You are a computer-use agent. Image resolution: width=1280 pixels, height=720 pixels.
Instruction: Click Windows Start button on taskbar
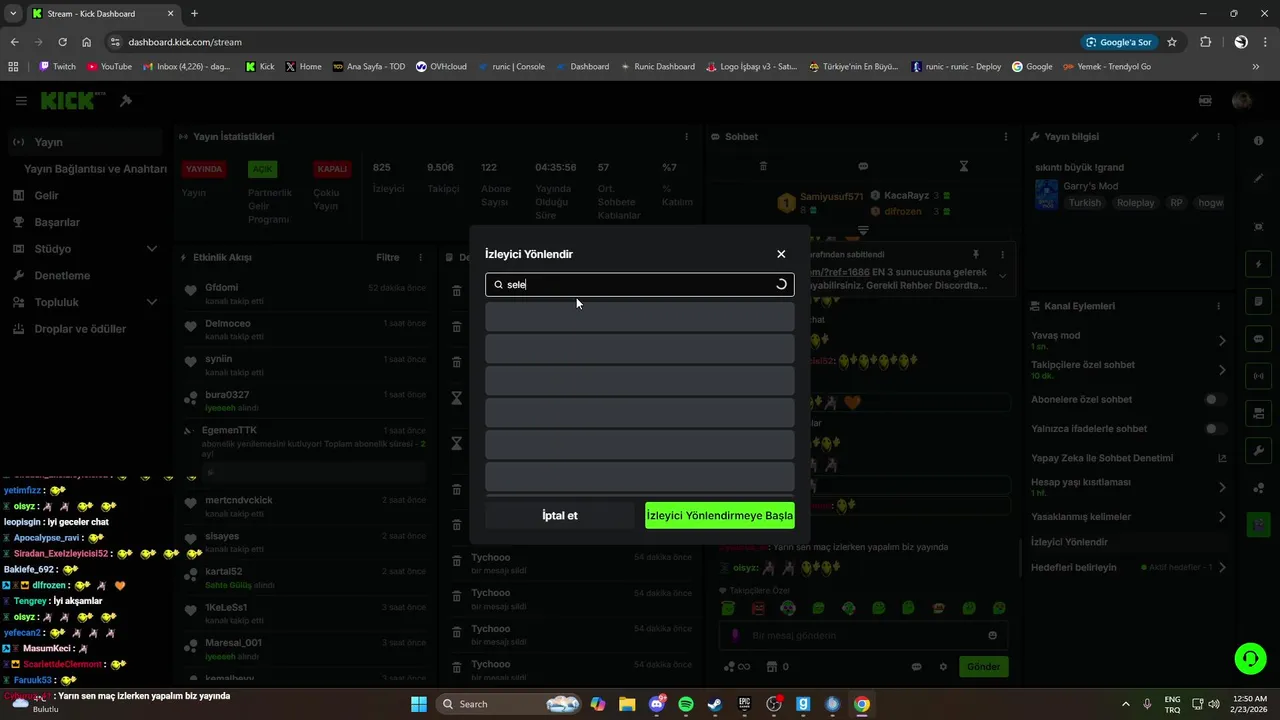(418, 704)
